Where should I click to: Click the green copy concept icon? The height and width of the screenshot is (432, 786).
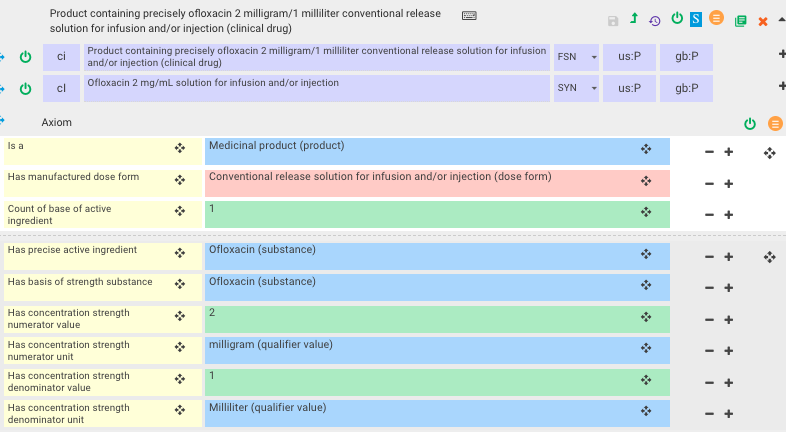(740, 20)
